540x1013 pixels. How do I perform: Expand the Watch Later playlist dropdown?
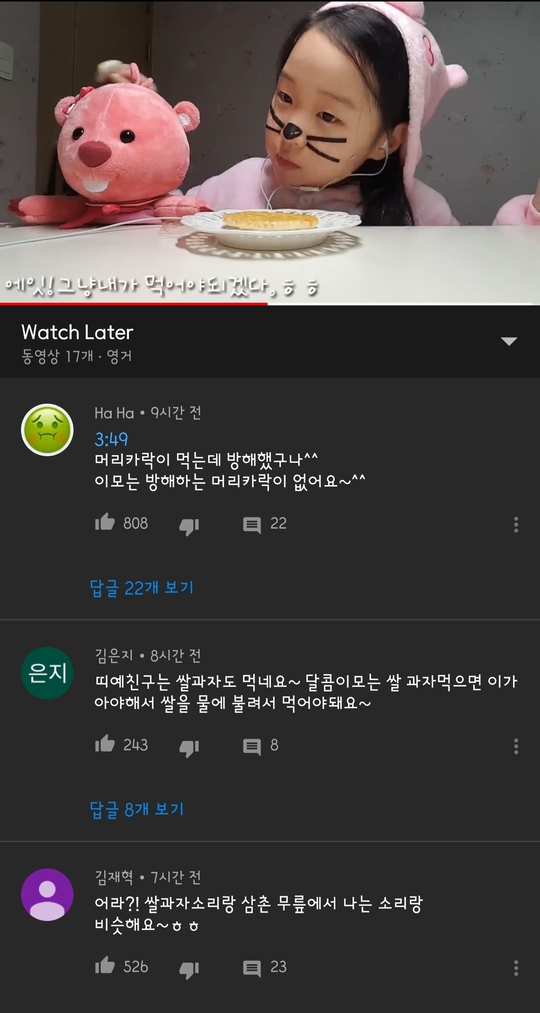[x=509, y=341]
